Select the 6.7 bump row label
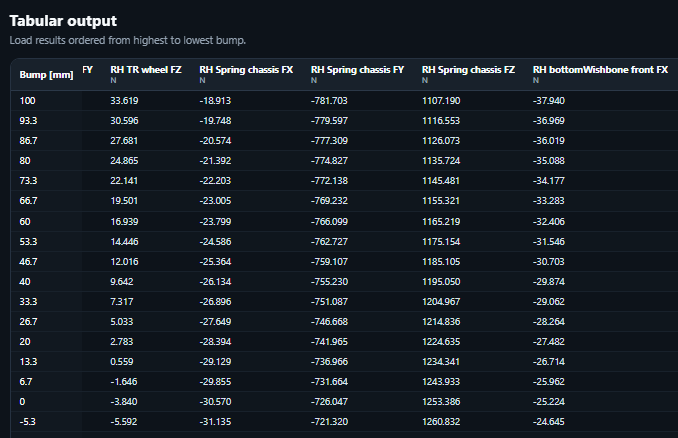Image resolution: width=678 pixels, height=438 pixels. 26,382
